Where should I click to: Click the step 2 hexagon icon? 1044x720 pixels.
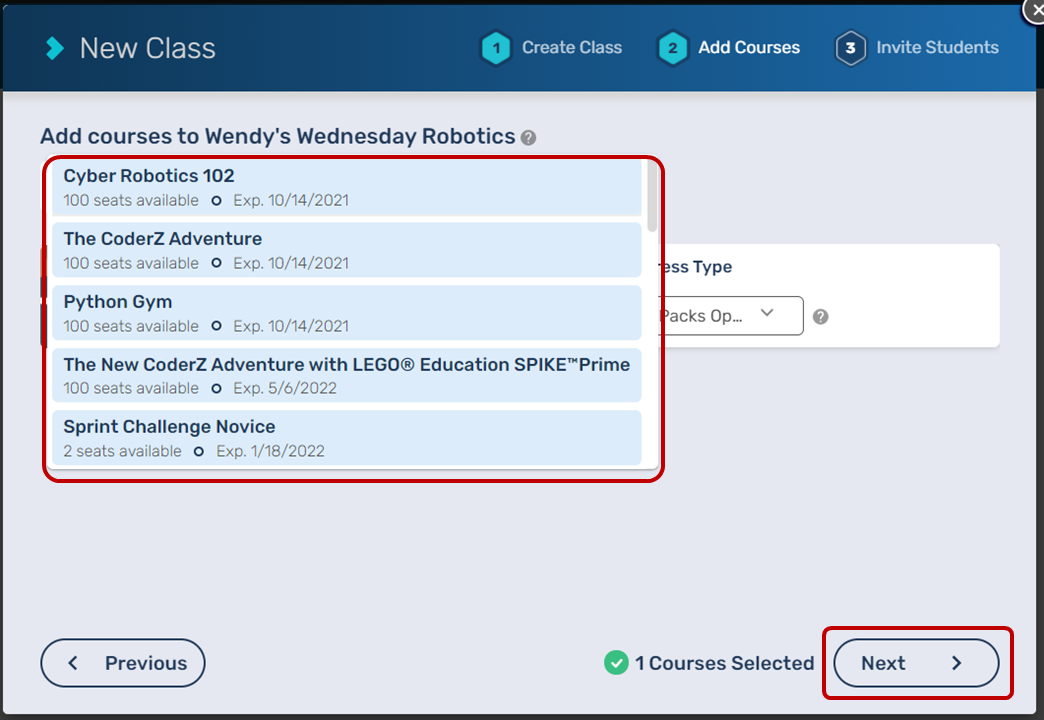click(x=673, y=48)
